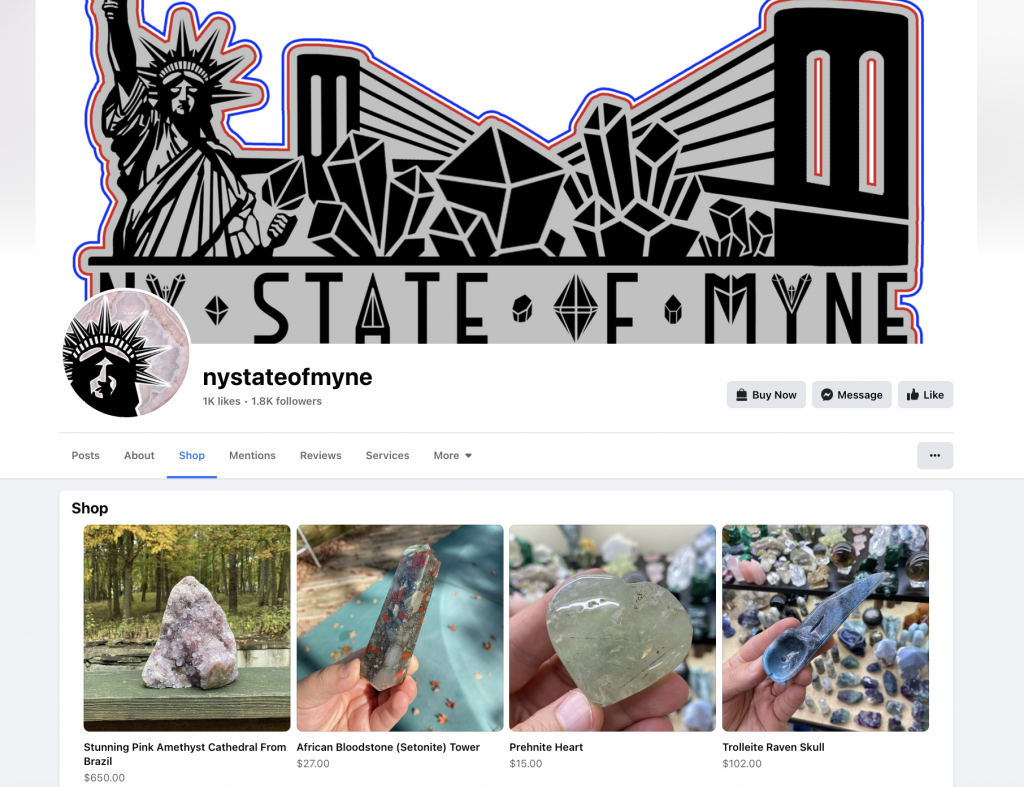This screenshot has width=1024, height=787.
Task: Like the page with thumbs-up button
Action: [925, 394]
